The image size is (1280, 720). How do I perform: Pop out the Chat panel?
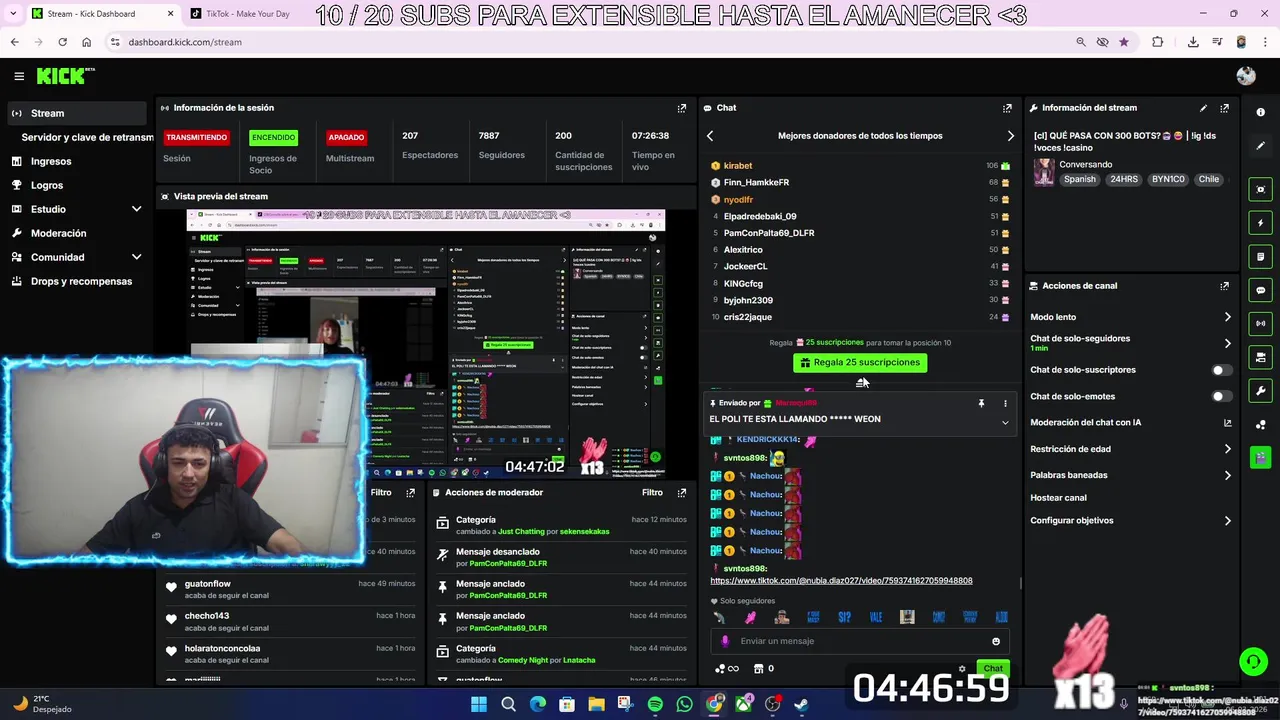pyautogui.click(x=1007, y=108)
